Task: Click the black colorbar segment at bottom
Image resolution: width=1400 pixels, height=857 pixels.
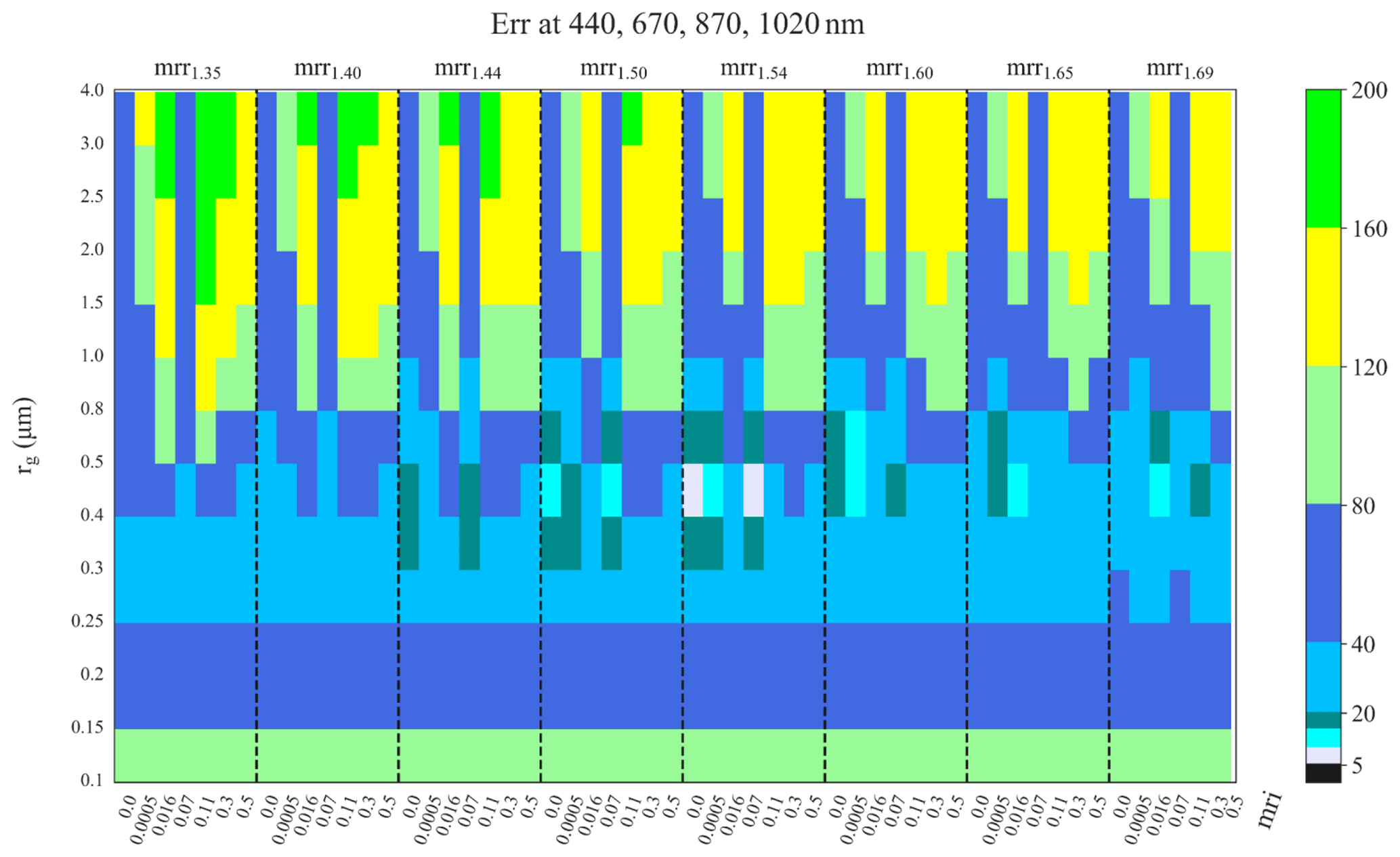Action: click(x=1323, y=773)
